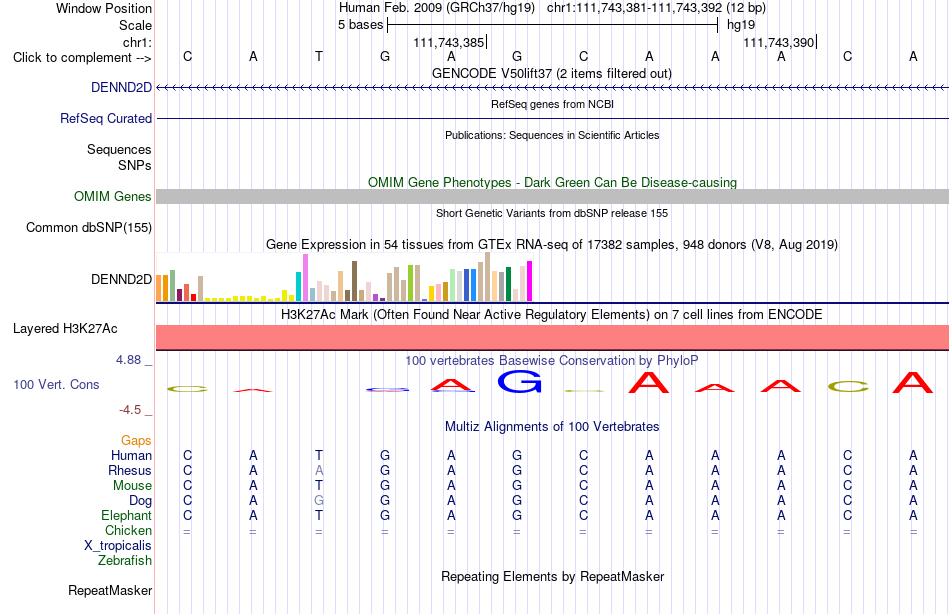Open the RefSeq Curated track label
950x614 pixels.
(106, 118)
